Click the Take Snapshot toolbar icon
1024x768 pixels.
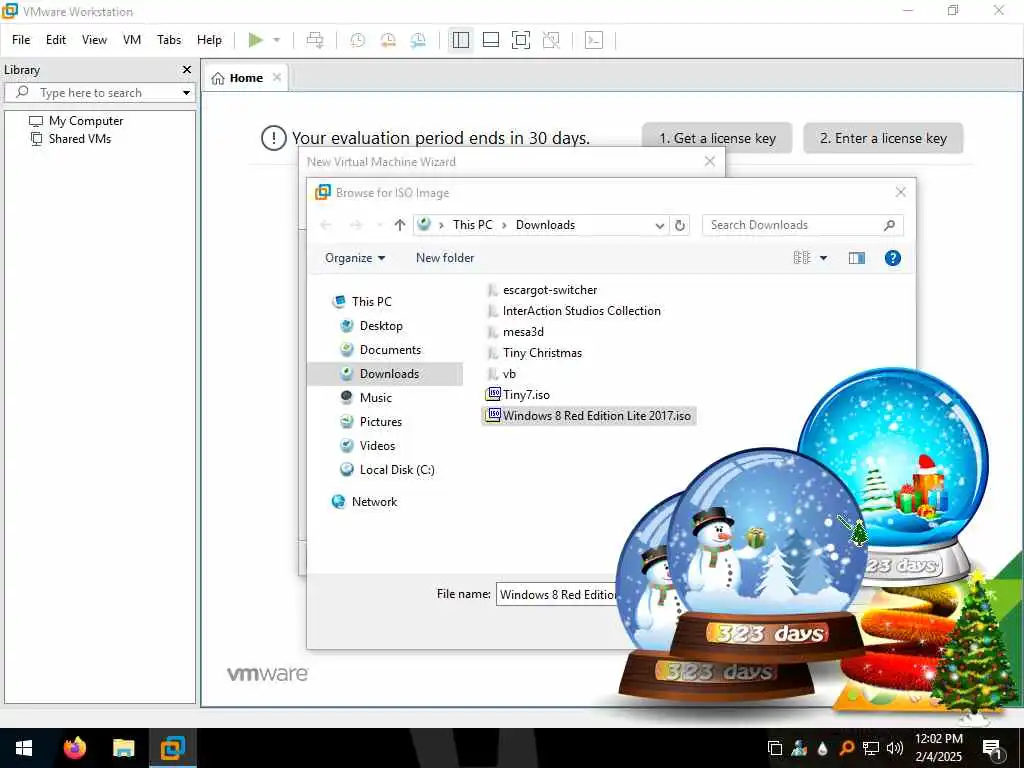coord(357,40)
